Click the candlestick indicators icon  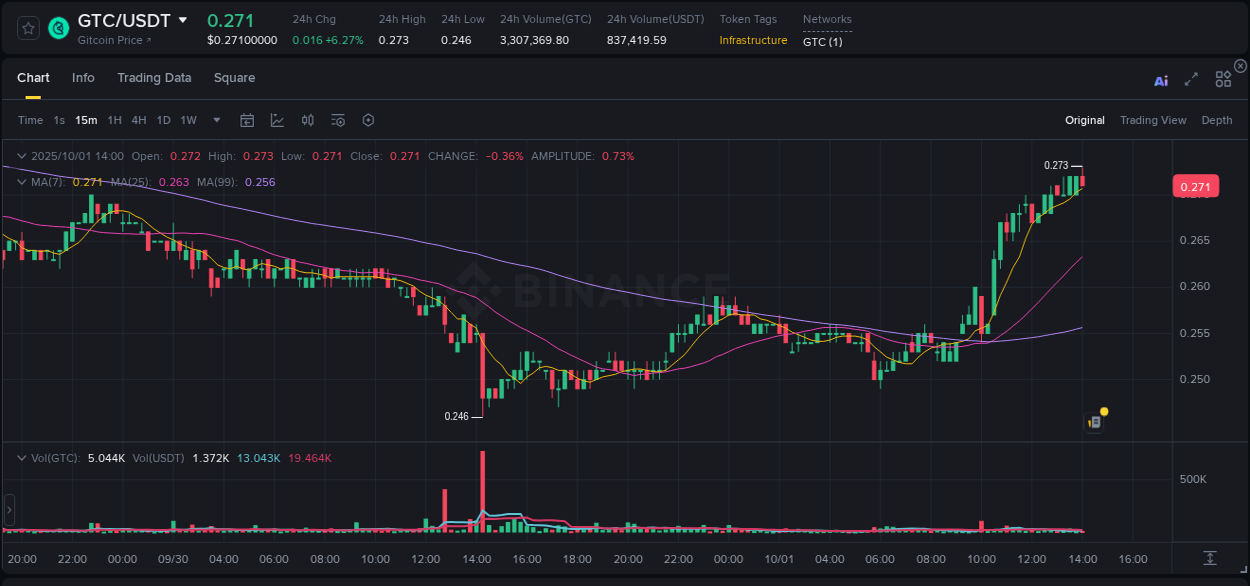pyautogui.click(x=307, y=120)
